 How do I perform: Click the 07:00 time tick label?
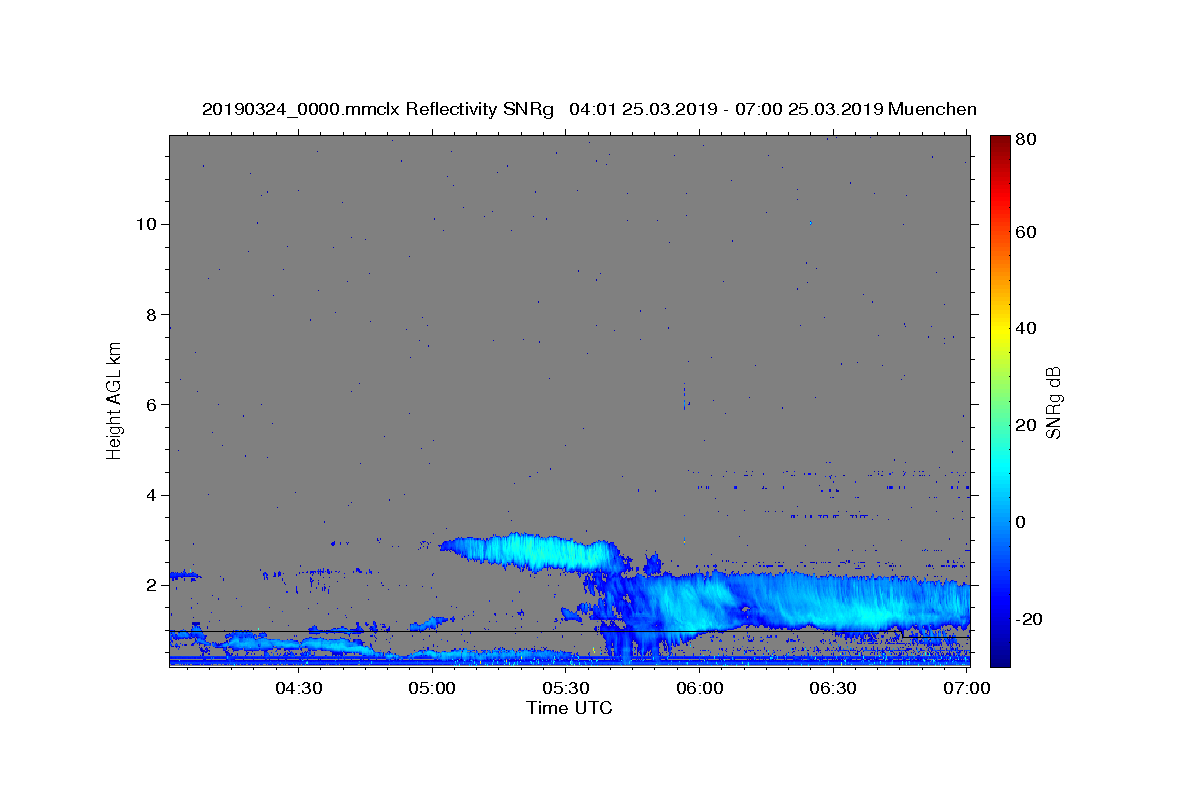[x=967, y=688]
